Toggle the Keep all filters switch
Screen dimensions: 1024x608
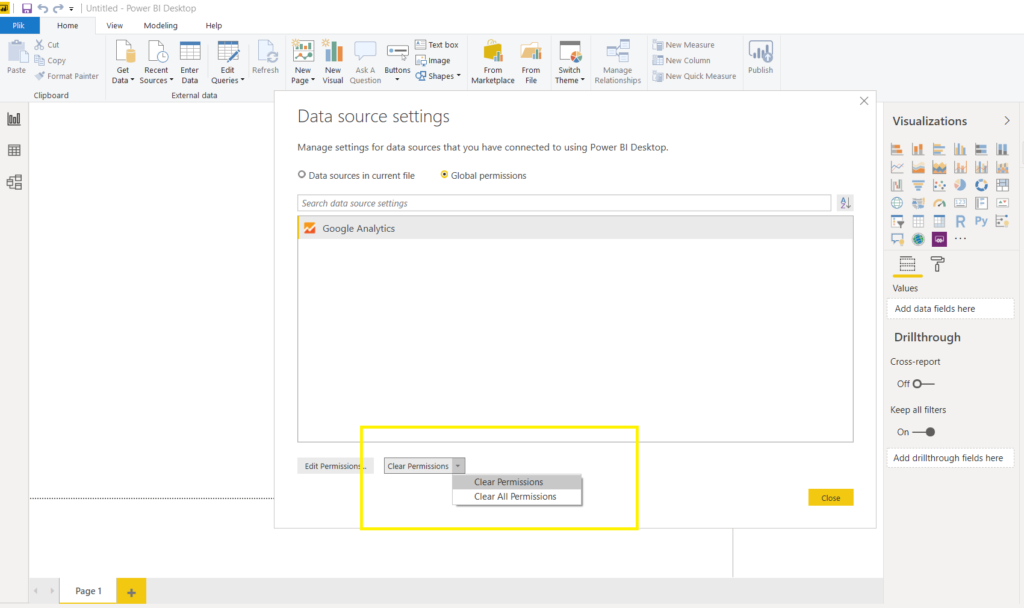pos(923,432)
